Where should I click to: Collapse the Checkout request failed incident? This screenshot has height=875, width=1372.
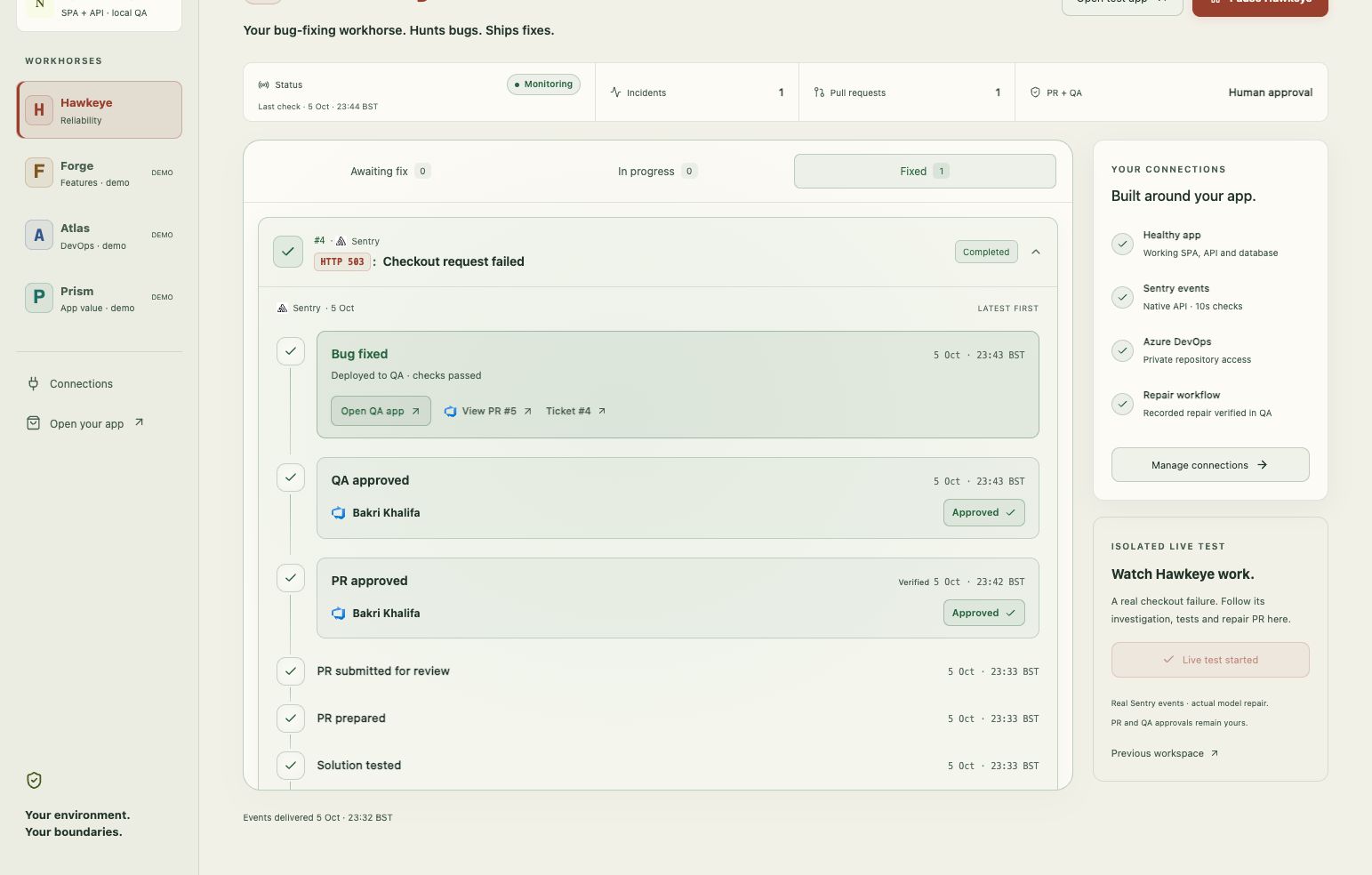click(1036, 253)
